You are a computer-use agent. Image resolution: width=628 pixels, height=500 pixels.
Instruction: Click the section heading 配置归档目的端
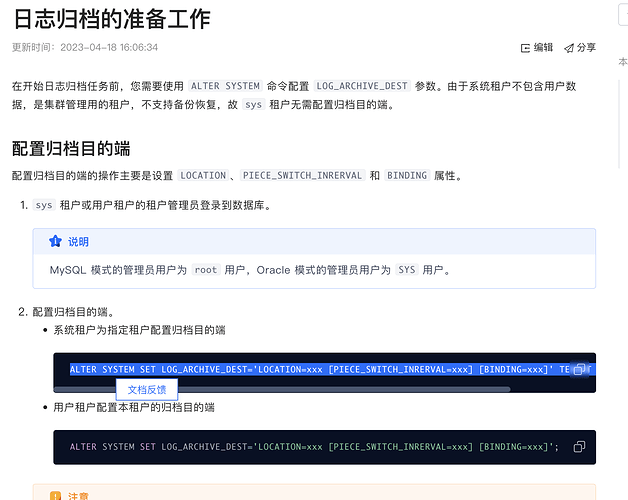(71, 148)
